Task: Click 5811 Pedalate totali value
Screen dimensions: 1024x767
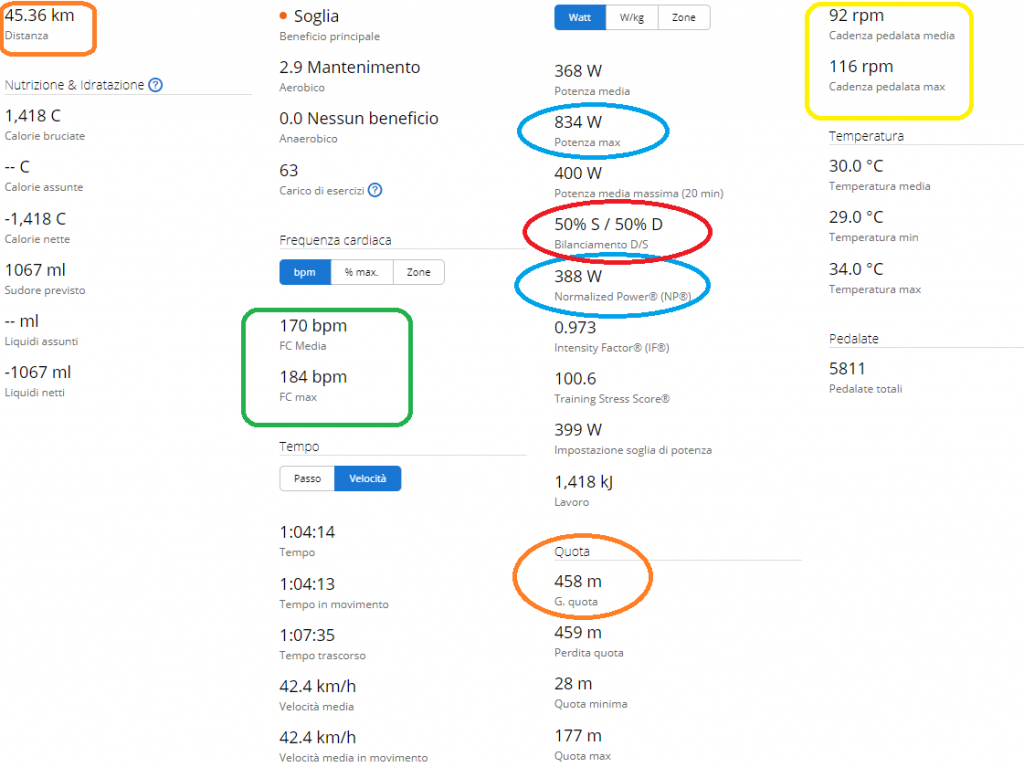Action: pos(847,369)
